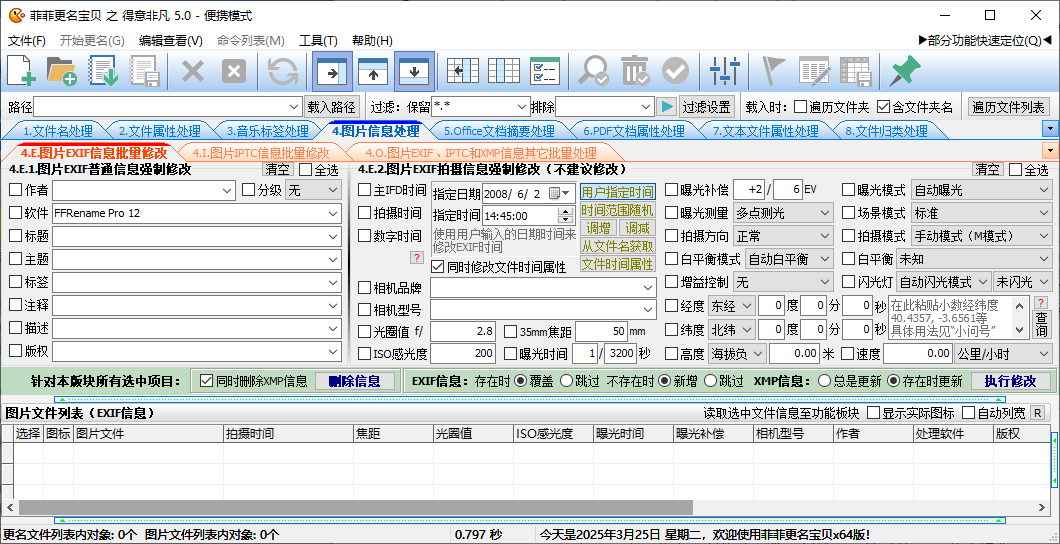Click the table column highlight icon
This screenshot has width=1060, height=544.
pyautogui.click(x=504, y=71)
